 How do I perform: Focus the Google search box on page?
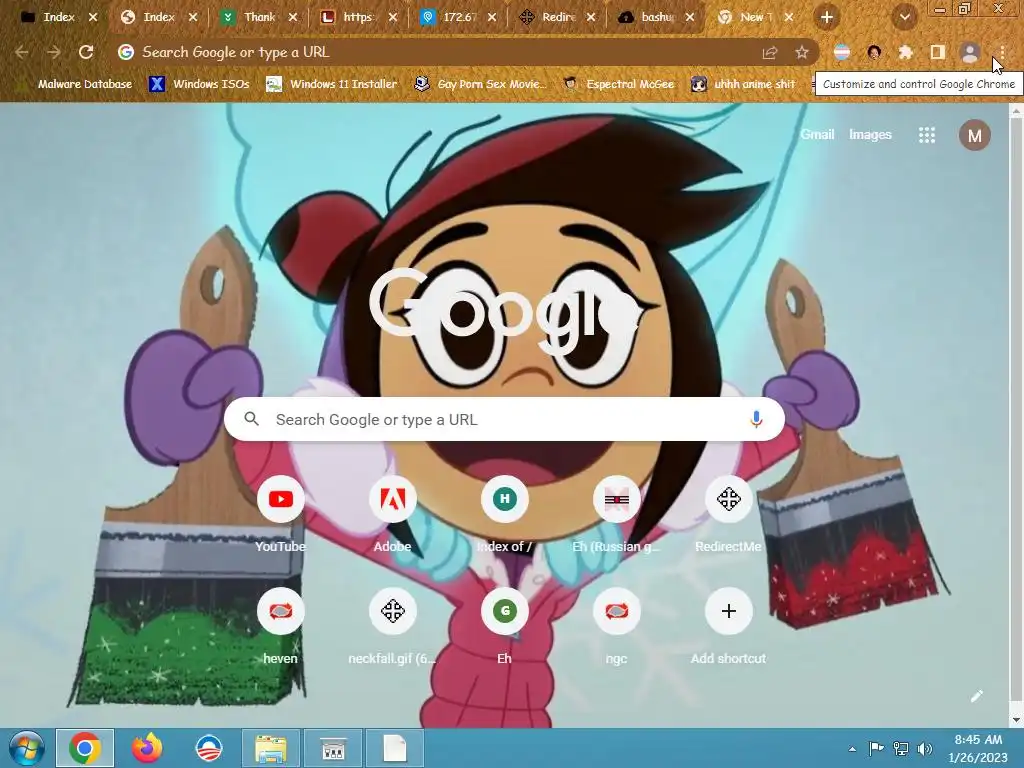click(504, 419)
